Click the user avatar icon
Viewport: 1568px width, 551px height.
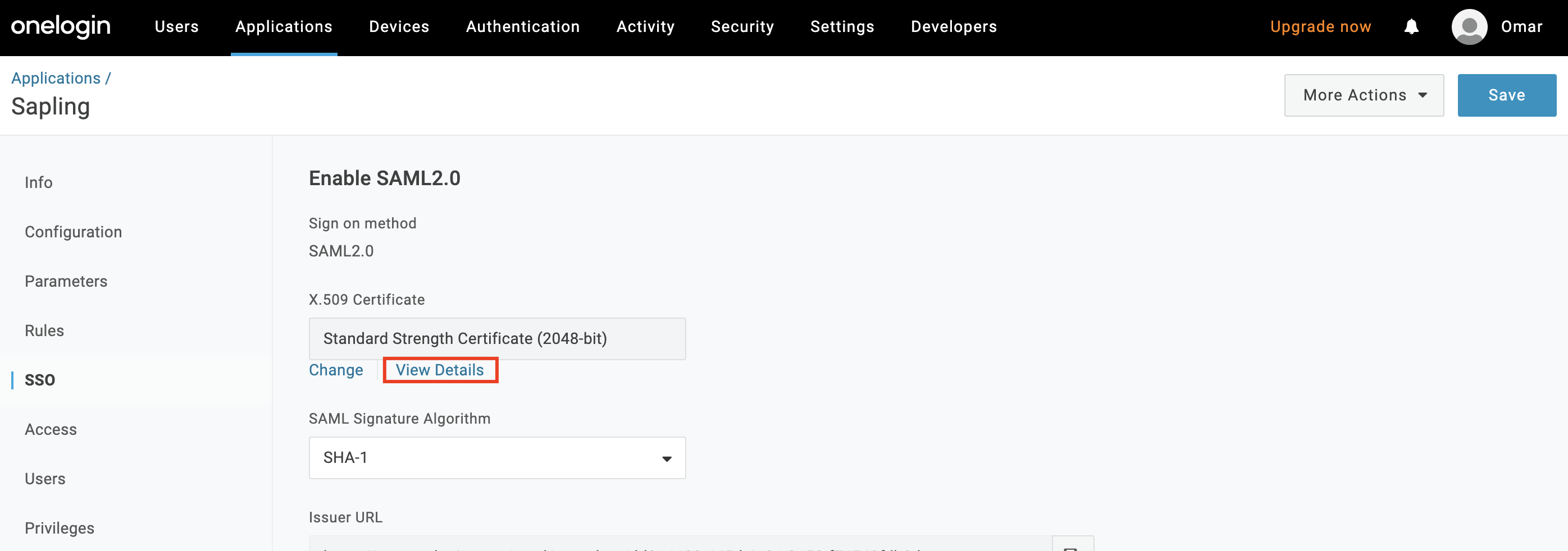(1469, 27)
